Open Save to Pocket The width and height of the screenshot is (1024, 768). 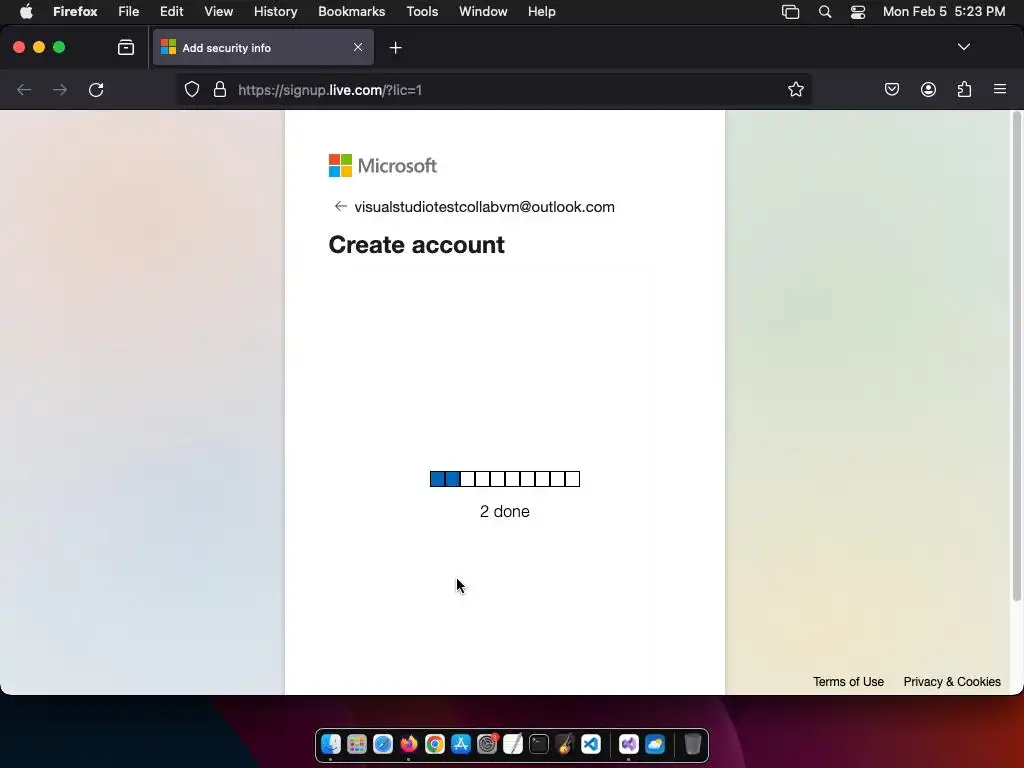coord(891,89)
